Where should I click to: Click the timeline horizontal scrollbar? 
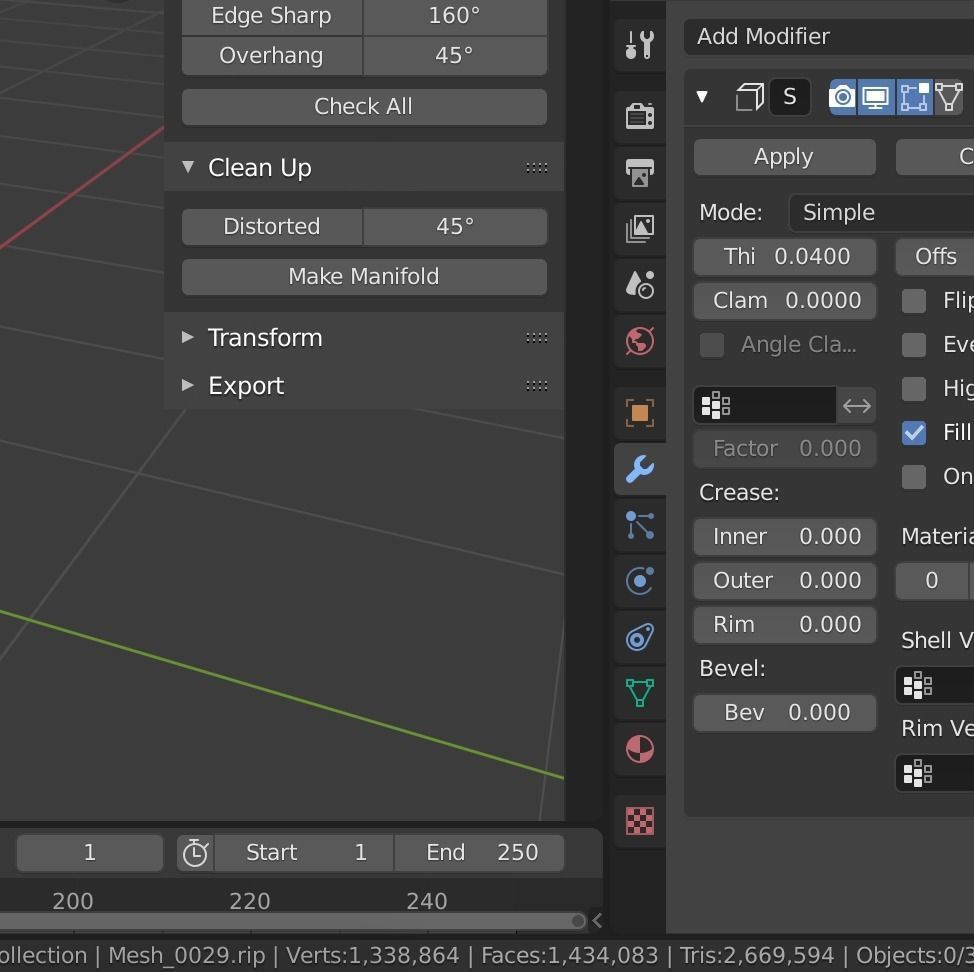pyautogui.click(x=292, y=920)
